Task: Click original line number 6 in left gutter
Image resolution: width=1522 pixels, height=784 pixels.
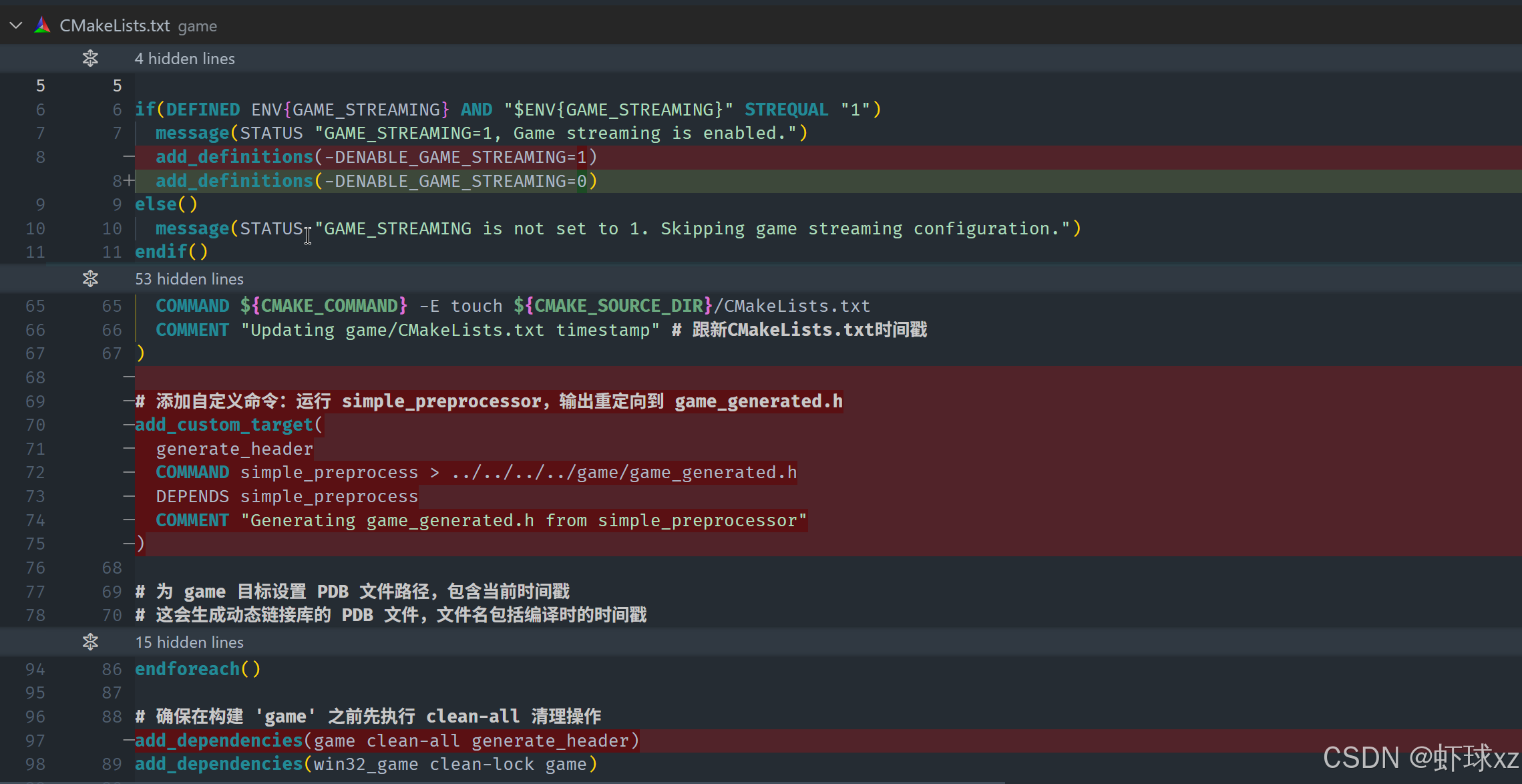Action: pos(41,110)
